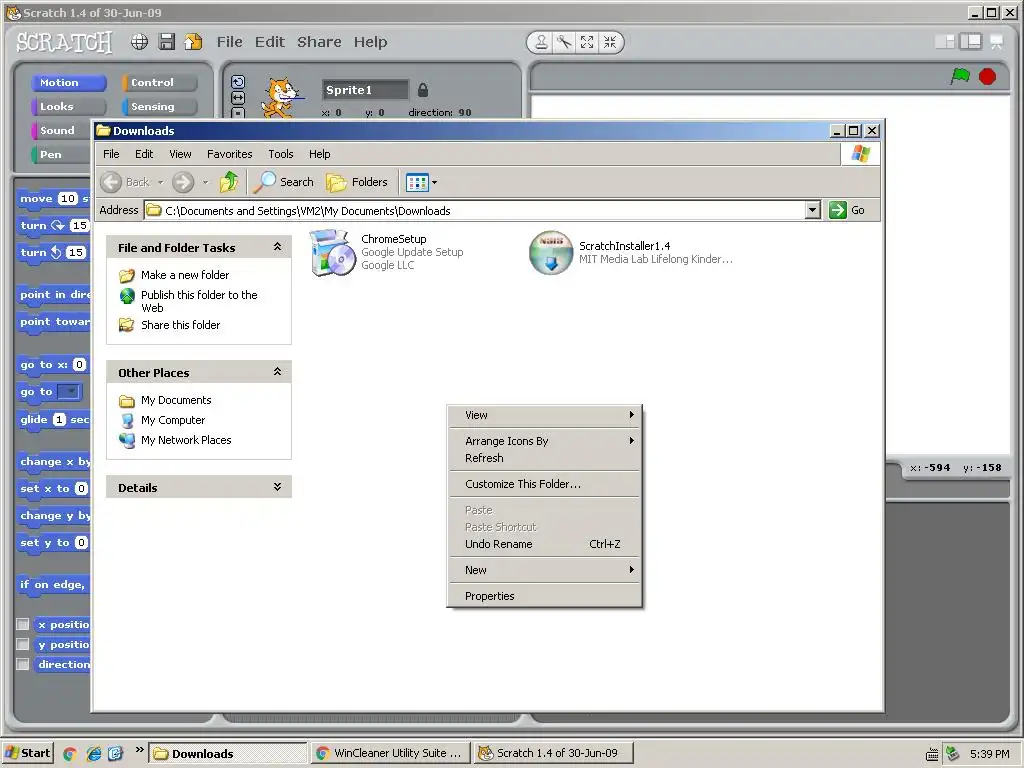Viewport: 1024px width, 768px height.
Task: Open Arrange Icons By submenu
Action: pyautogui.click(x=544, y=441)
